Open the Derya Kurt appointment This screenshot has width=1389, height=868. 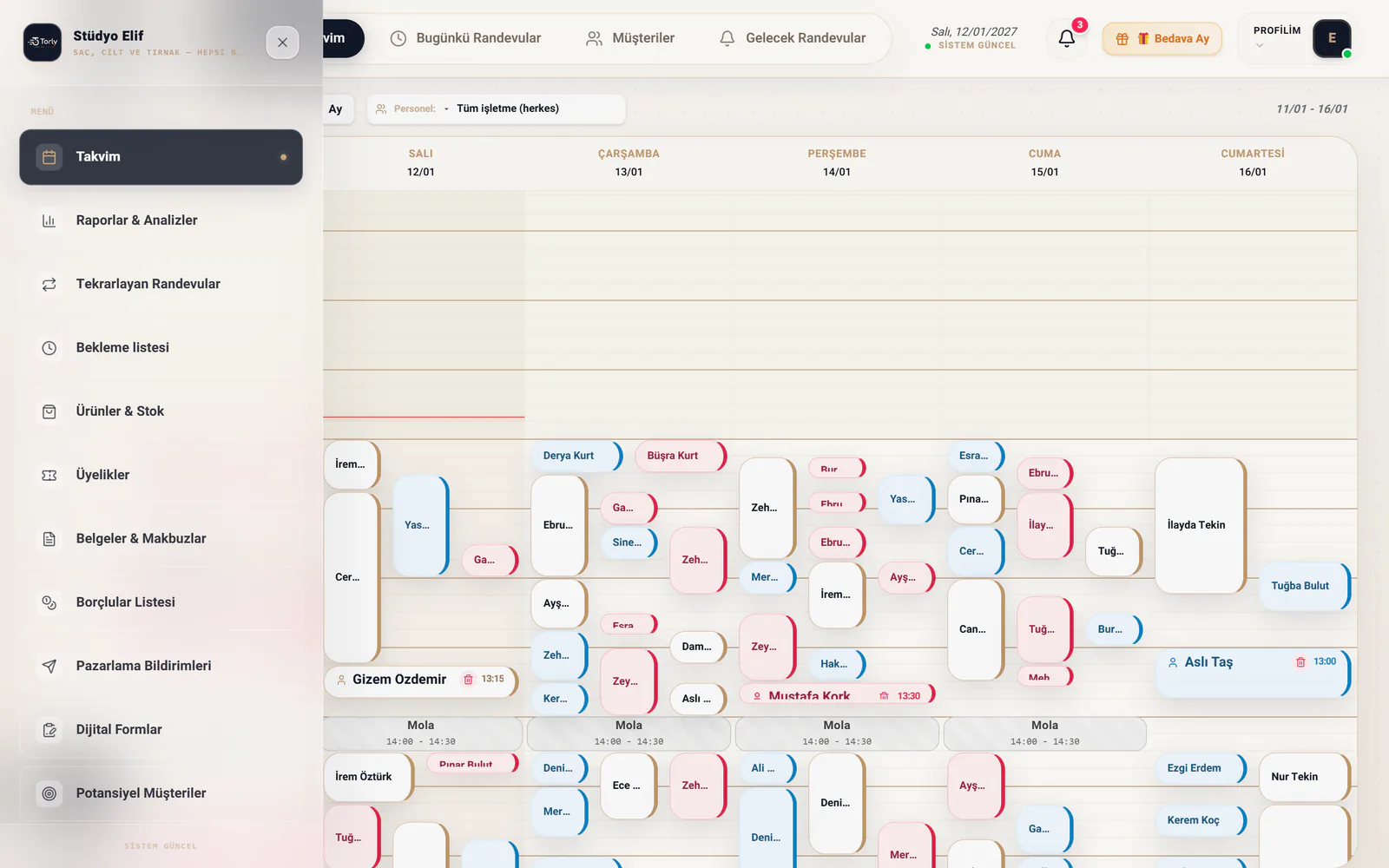tap(576, 456)
